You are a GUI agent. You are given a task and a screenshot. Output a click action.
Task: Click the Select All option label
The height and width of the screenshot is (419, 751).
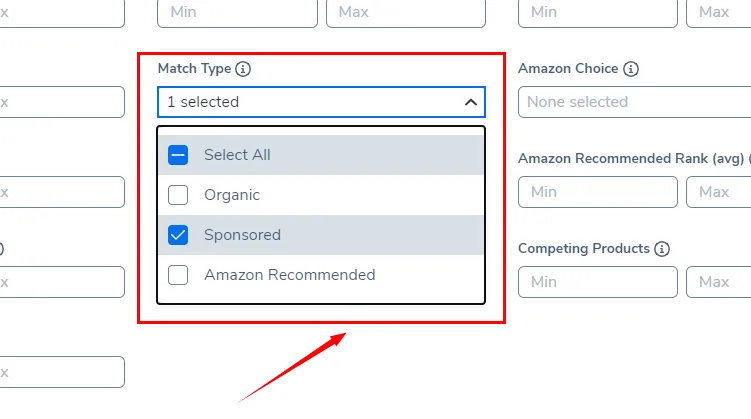[x=237, y=155]
